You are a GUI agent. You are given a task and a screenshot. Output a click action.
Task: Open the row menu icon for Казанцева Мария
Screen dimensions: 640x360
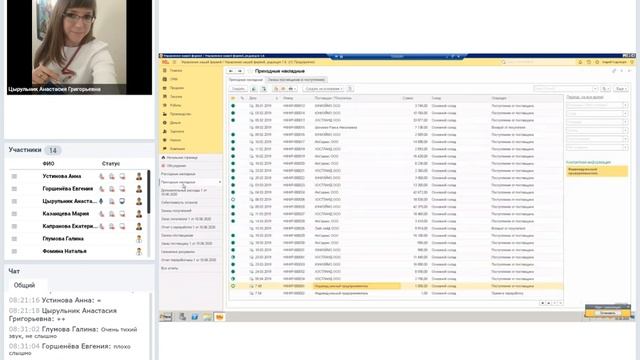[x=14, y=214]
